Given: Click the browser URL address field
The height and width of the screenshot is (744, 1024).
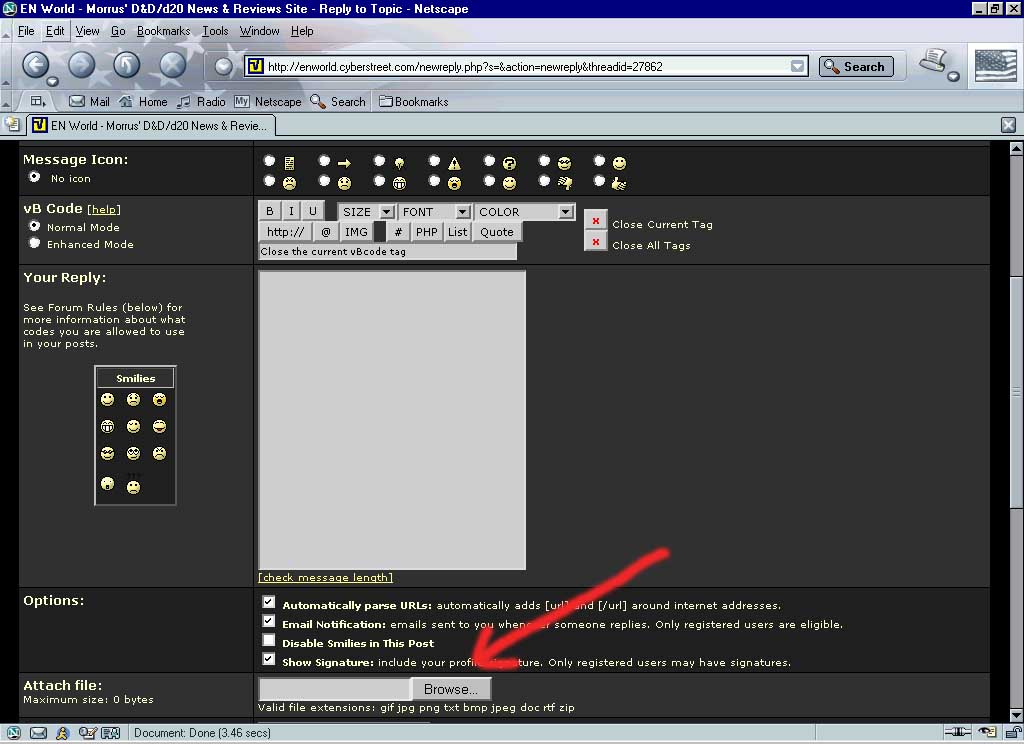Looking at the screenshot, I should tap(526, 66).
